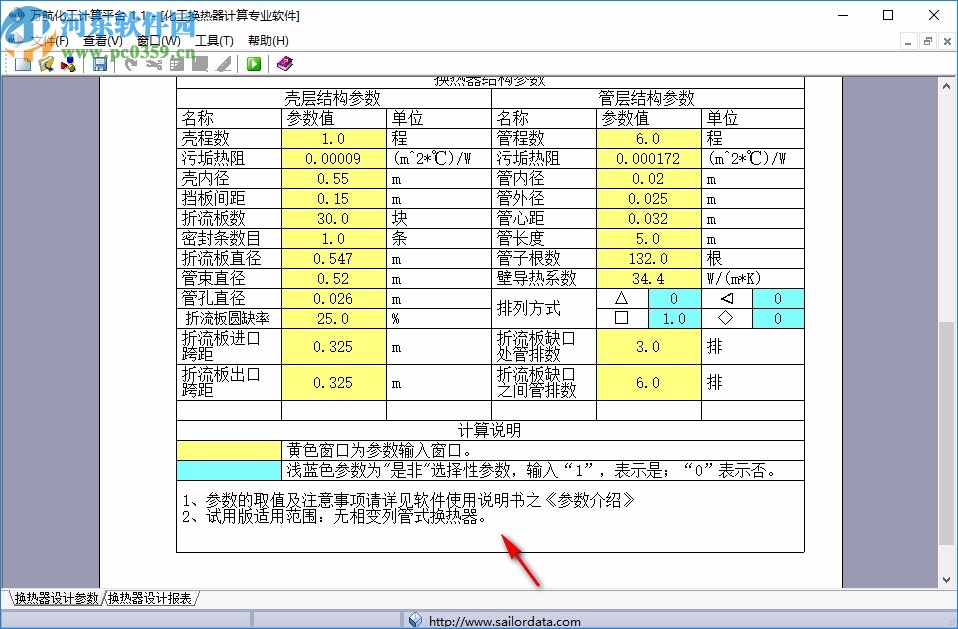Screen dimensions: 958x629
Task: Click the grayed redo arrow icon
Action: tap(130, 64)
